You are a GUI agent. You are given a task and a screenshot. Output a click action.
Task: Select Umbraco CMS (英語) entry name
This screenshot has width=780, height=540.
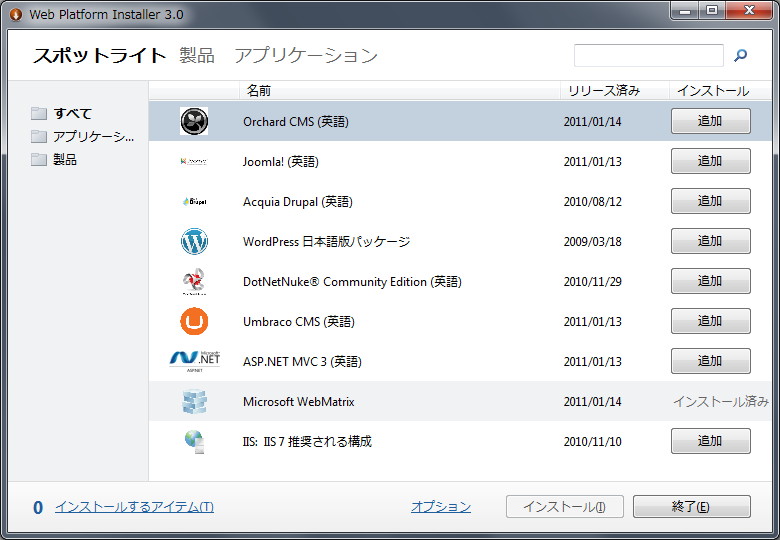pyautogui.click(x=298, y=322)
